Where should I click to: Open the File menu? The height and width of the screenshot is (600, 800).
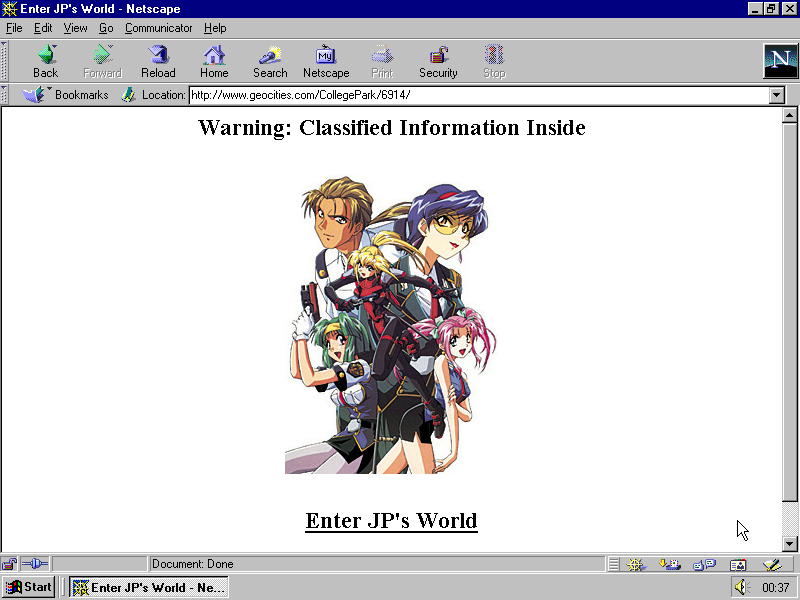click(14, 28)
